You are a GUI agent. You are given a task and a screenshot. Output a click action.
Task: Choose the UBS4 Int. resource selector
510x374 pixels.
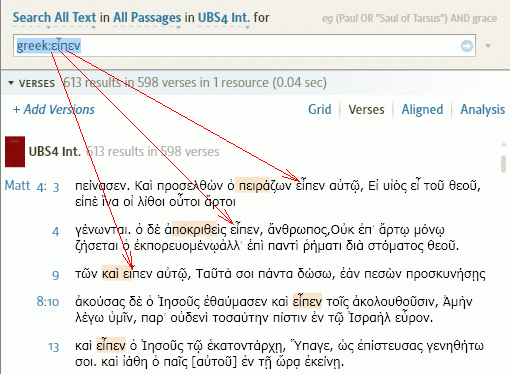point(224,18)
